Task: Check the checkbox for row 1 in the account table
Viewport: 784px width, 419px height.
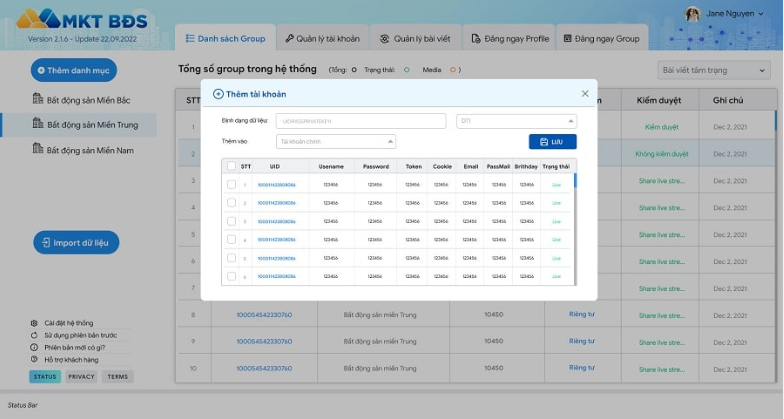Action: pyautogui.click(x=232, y=185)
